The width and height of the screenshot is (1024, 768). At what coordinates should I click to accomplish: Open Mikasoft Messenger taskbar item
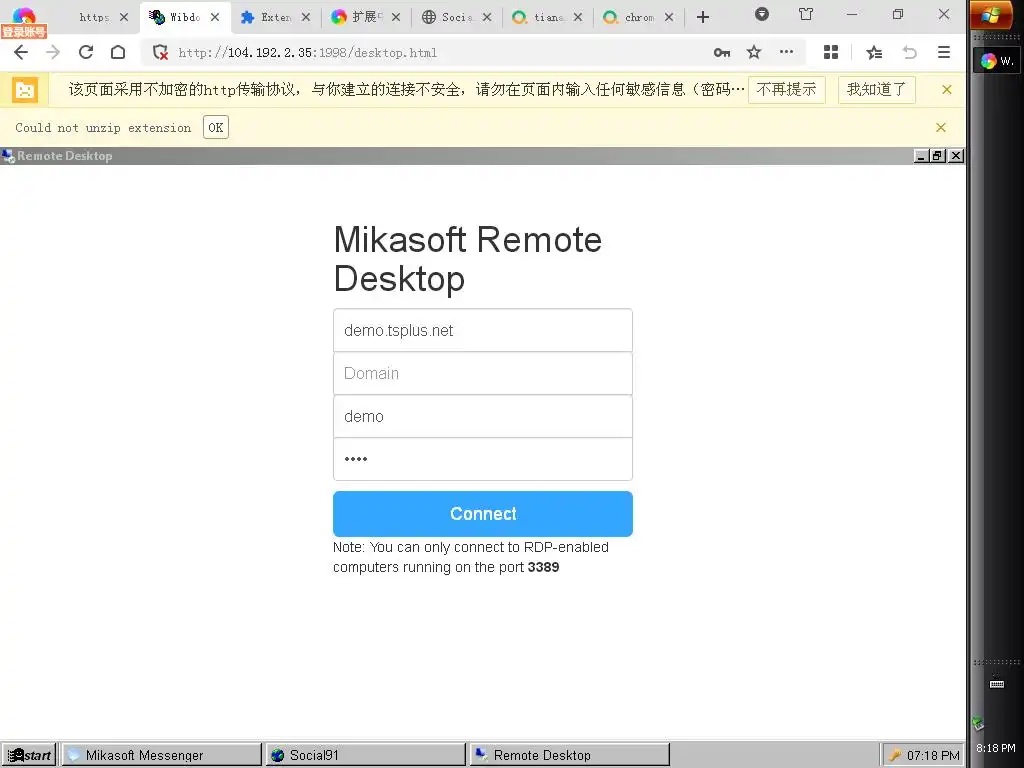coord(161,755)
